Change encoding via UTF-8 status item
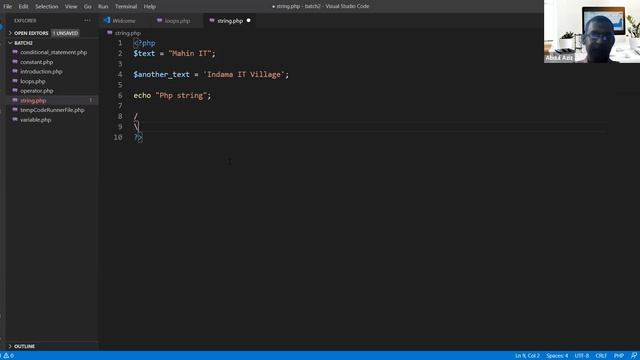The image size is (640, 360). click(582, 356)
